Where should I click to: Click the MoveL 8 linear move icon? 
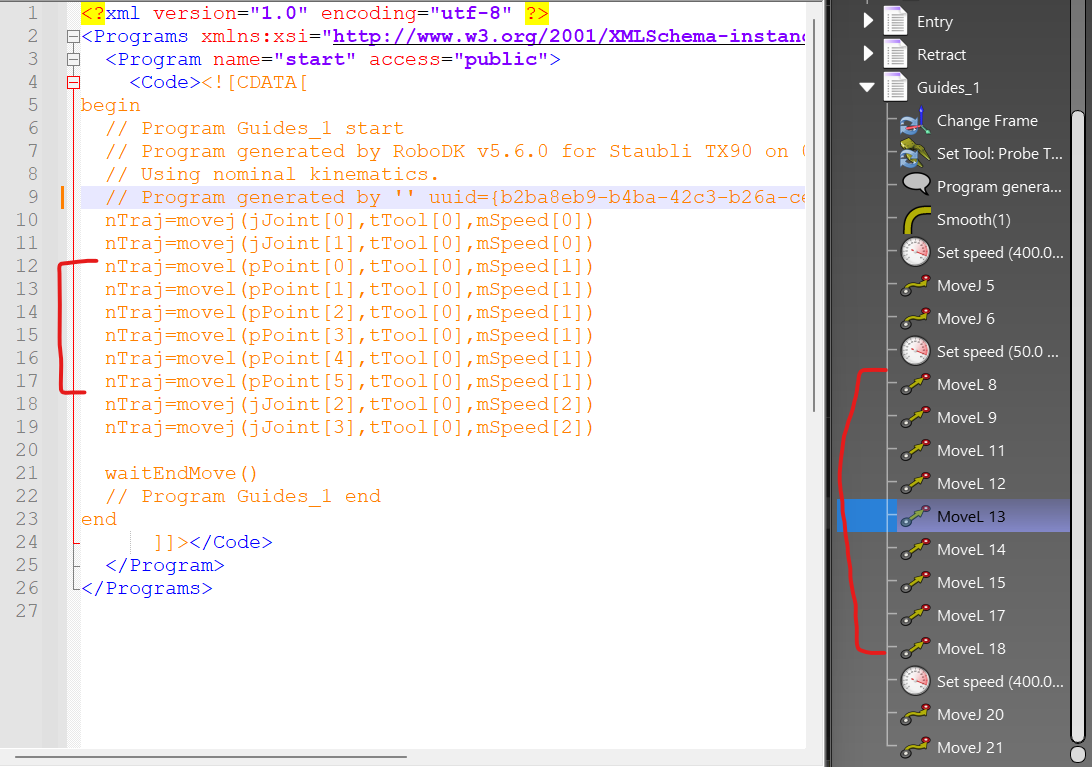tap(915, 385)
